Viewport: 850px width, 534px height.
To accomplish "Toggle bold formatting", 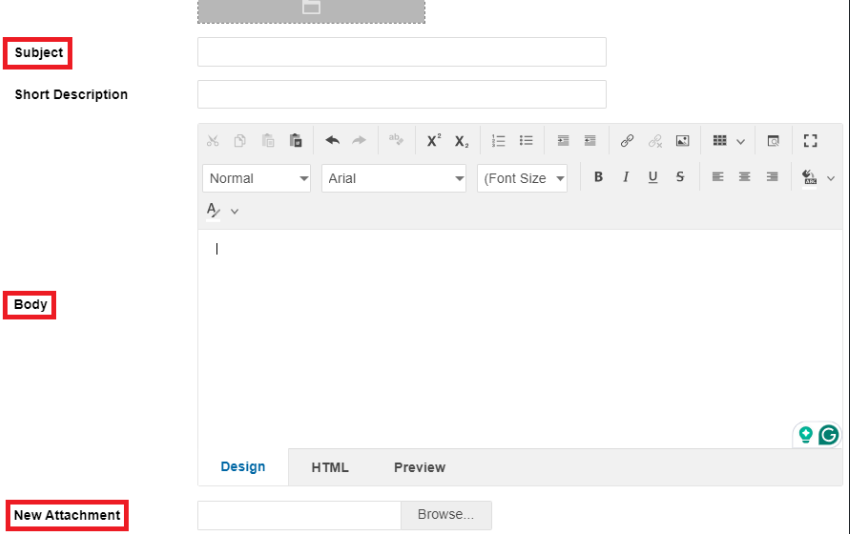I will pos(599,177).
